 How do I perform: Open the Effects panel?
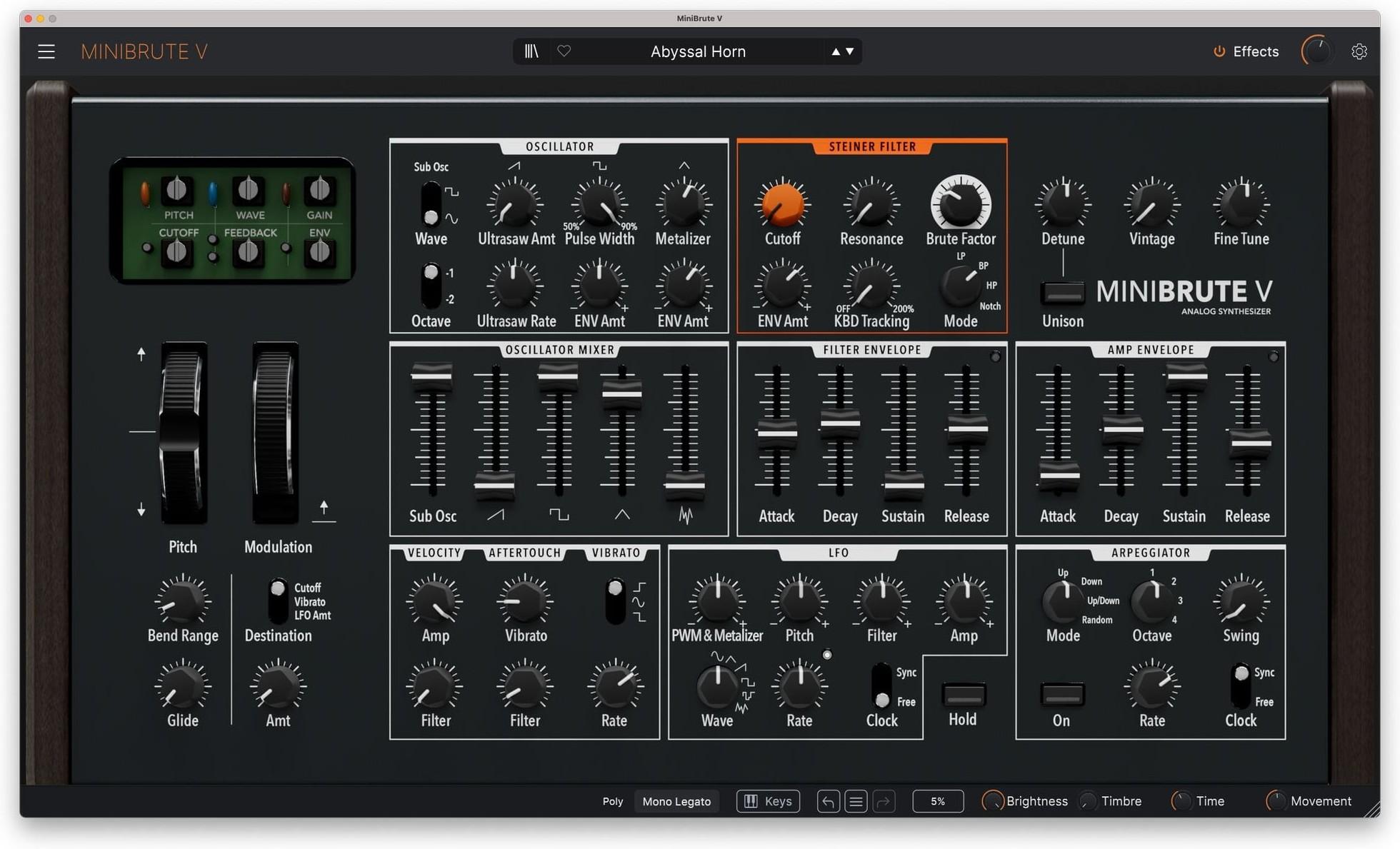pos(1256,51)
